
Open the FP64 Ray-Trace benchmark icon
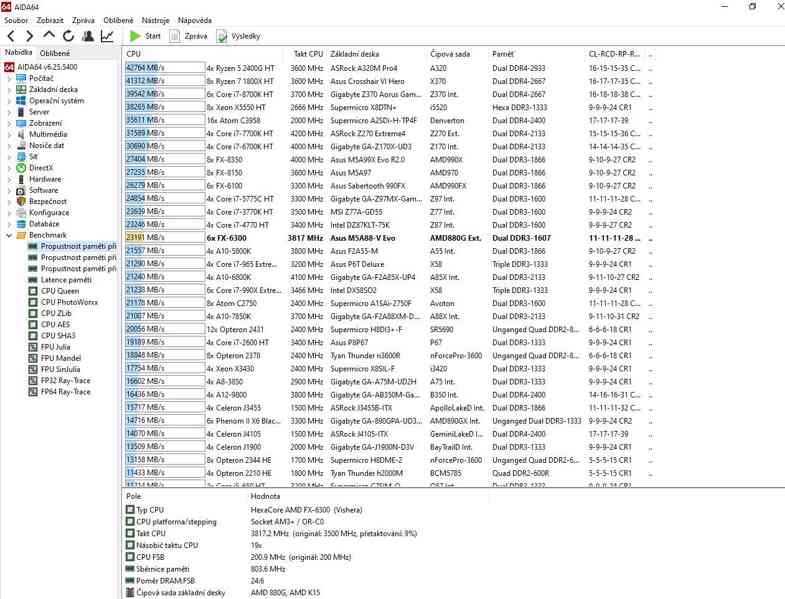point(33,392)
